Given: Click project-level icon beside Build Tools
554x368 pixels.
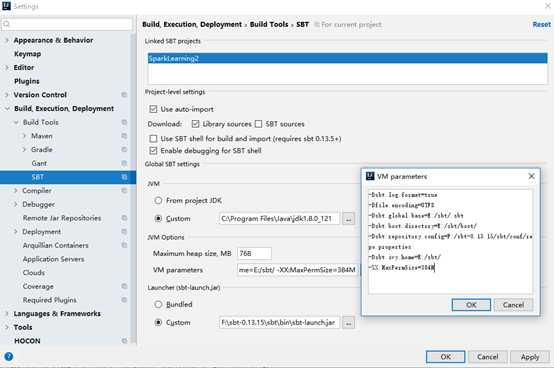Looking at the screenshot, I should [124, 122].
